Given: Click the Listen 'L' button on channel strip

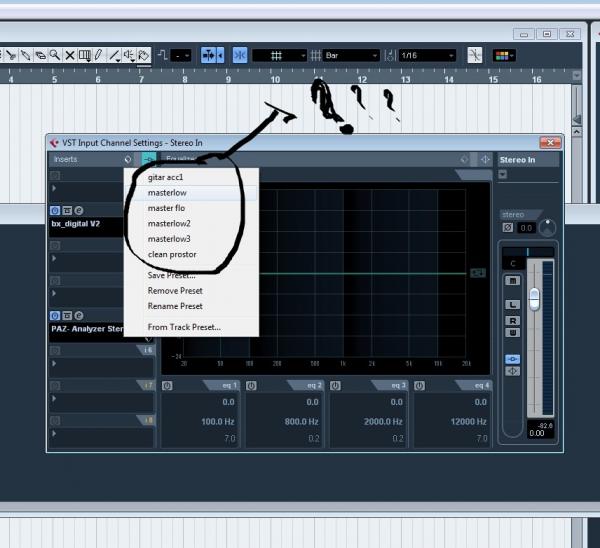Looking at the screenshot, I should point(513,304).
